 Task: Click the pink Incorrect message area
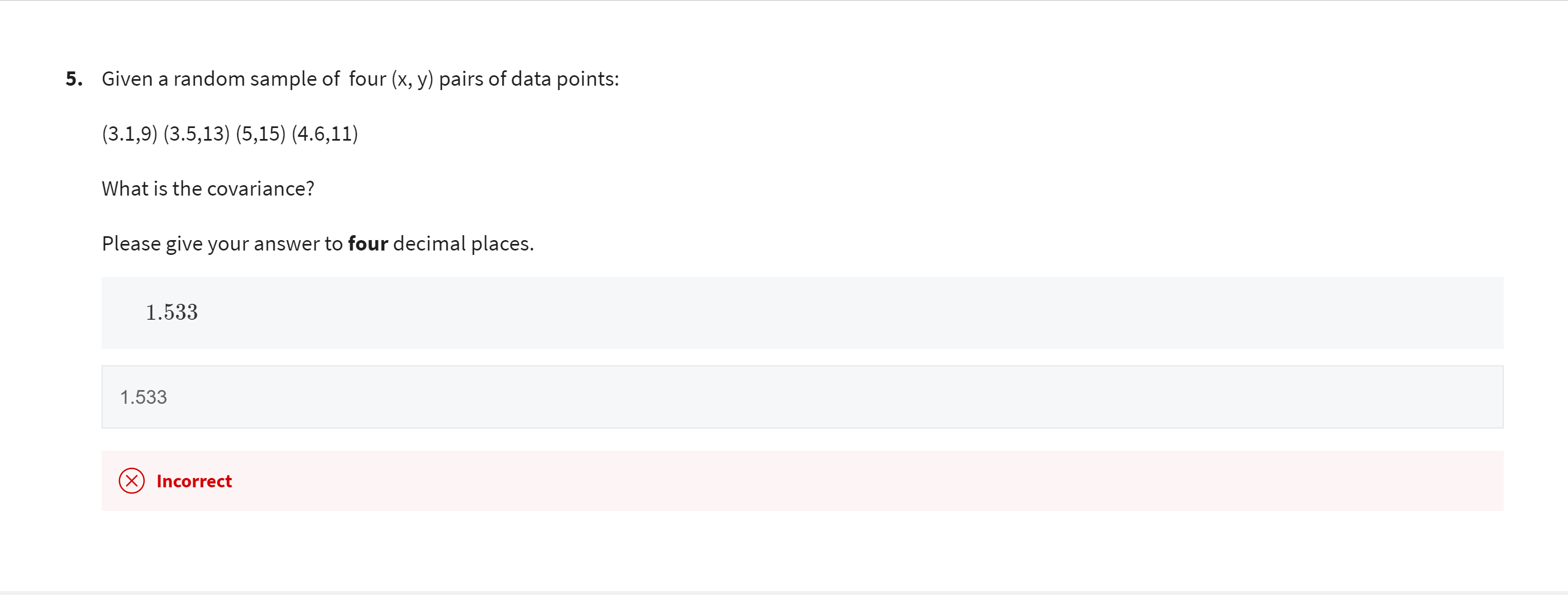(x=791, y=481)
